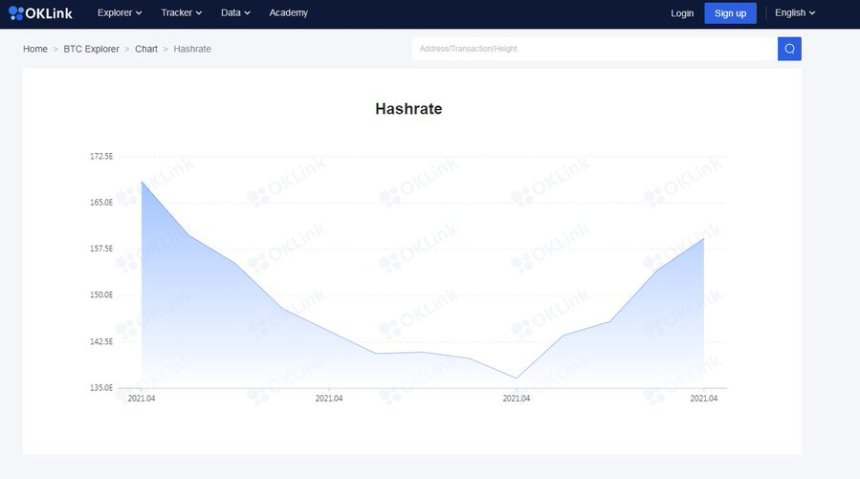Click the final data point of the chart
Viewport: 860px width, 479px height.
[704, 238]
